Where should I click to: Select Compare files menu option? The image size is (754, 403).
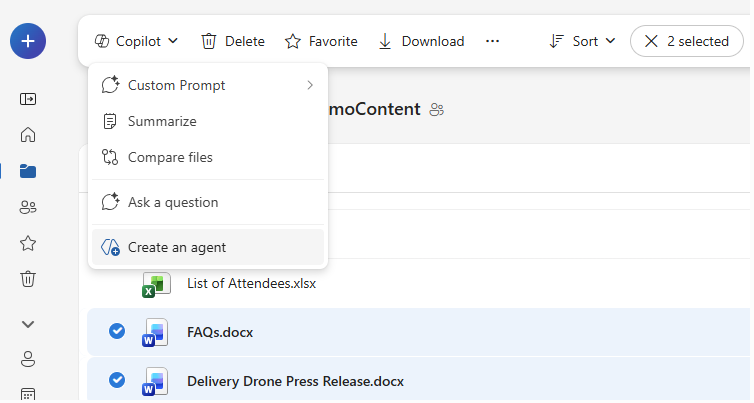(170, 157)
